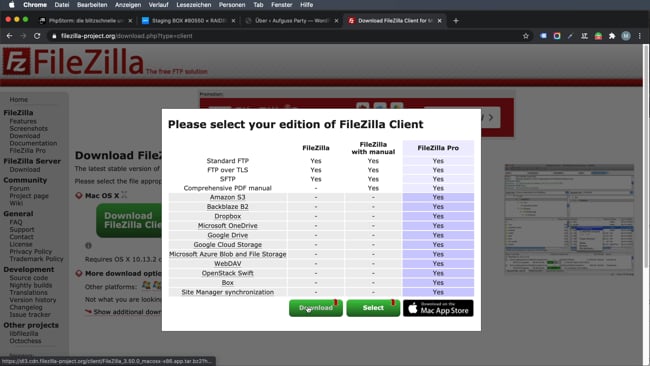This screenshot has height=366, width=650.
Task: Open the Amazon S3 feature link
Action: click(228, 197)
